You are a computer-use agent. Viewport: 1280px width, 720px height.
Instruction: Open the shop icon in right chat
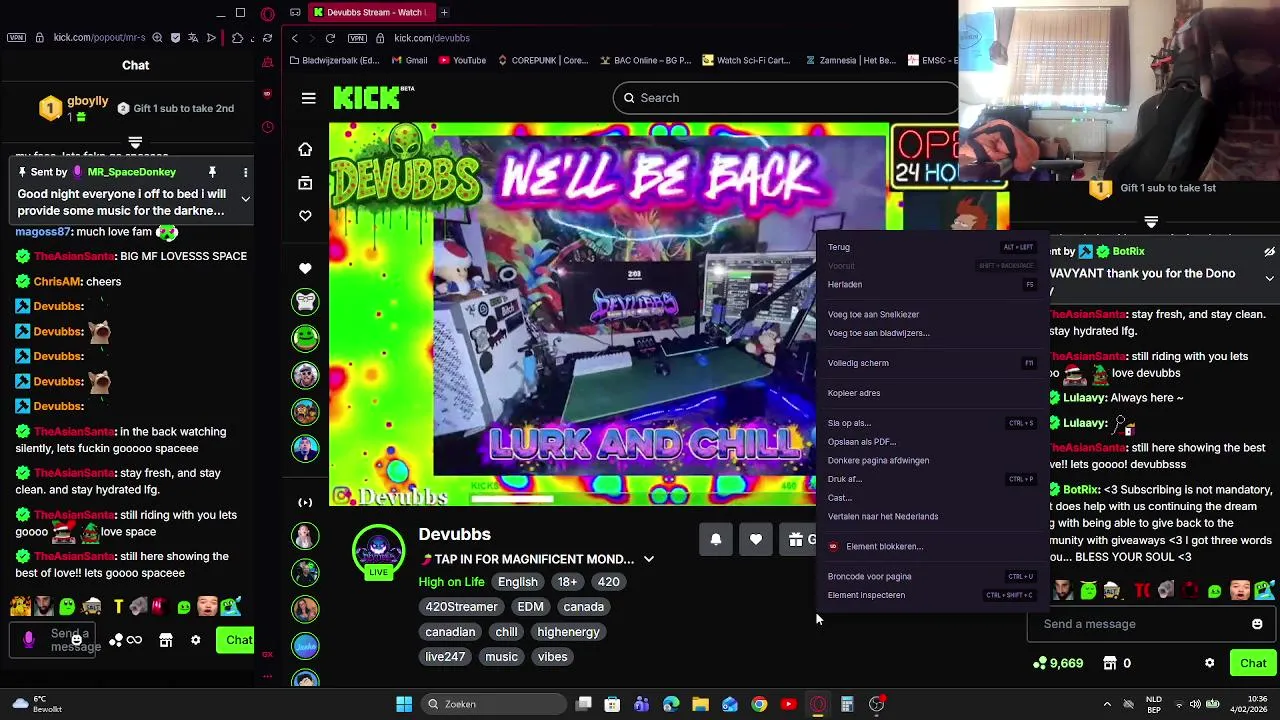point(1109,663)
